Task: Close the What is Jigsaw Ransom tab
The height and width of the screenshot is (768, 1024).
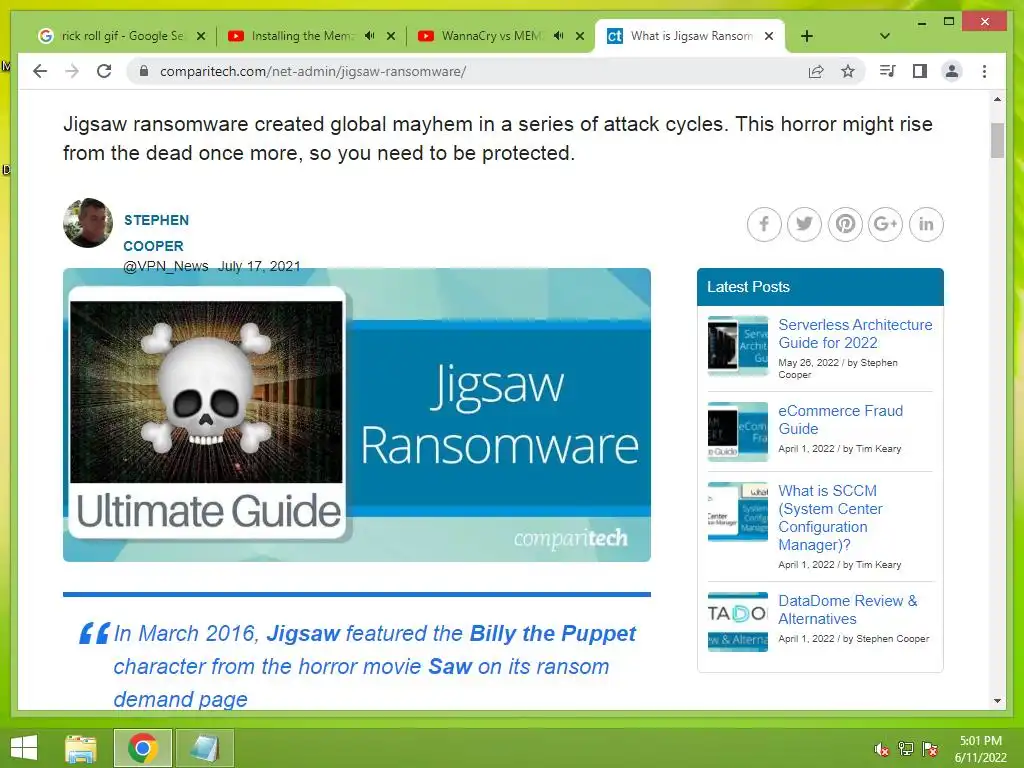Action: pyautogui.click(x=769, y=36)
